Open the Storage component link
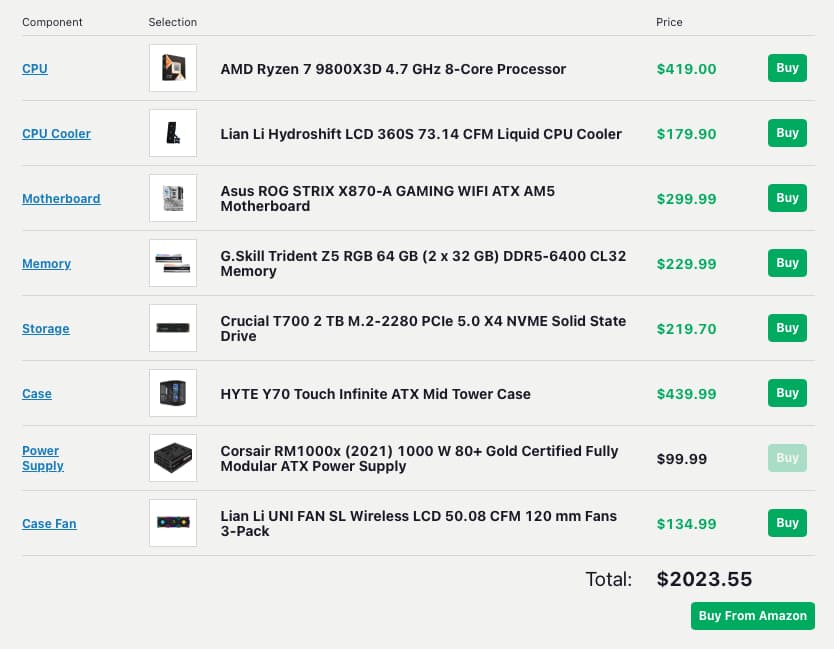 click(x=45, y=328)
